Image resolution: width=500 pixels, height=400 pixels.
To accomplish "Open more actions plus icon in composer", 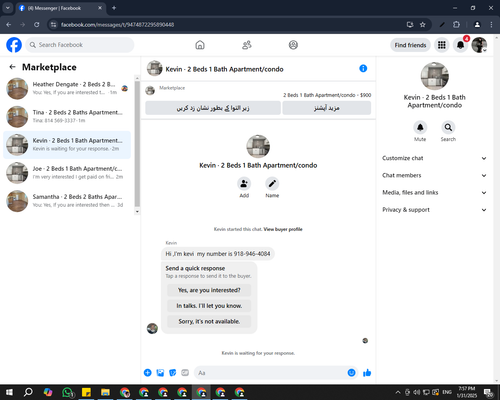I will (148, 373).
